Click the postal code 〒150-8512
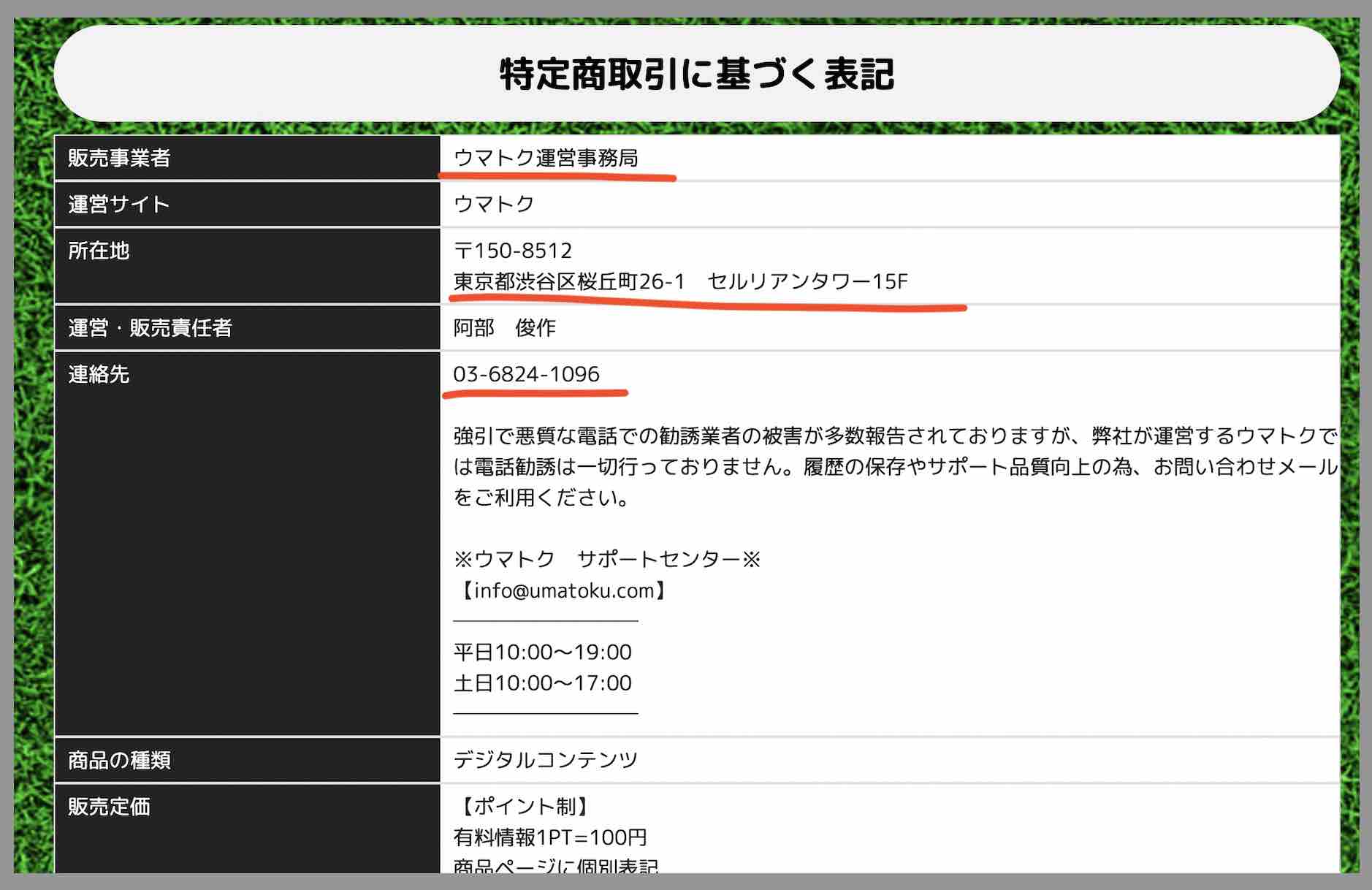 (513, 251)
